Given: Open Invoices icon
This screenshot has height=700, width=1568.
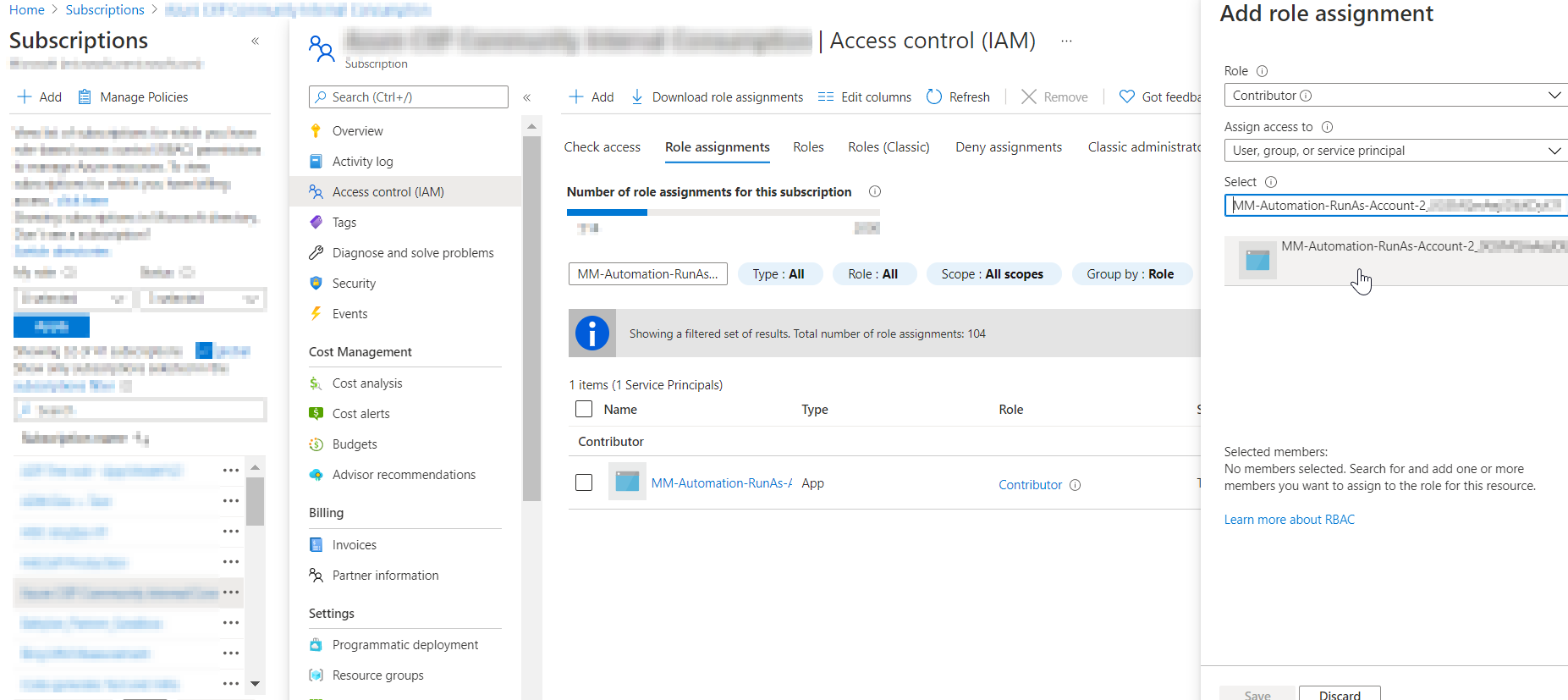Looking at the screenshot, I should click(316, 545).
